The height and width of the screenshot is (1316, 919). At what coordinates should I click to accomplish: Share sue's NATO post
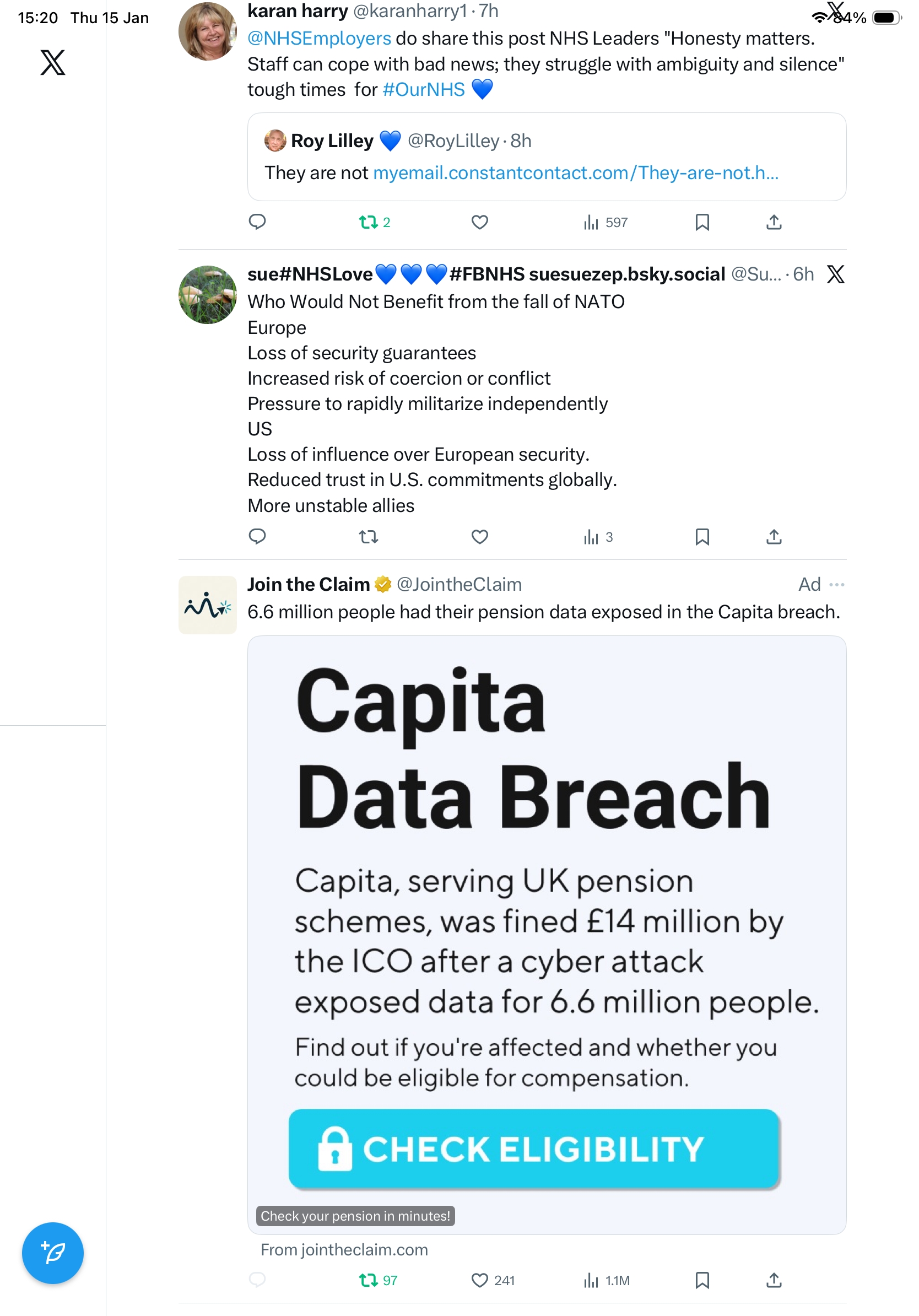[774, 537]
